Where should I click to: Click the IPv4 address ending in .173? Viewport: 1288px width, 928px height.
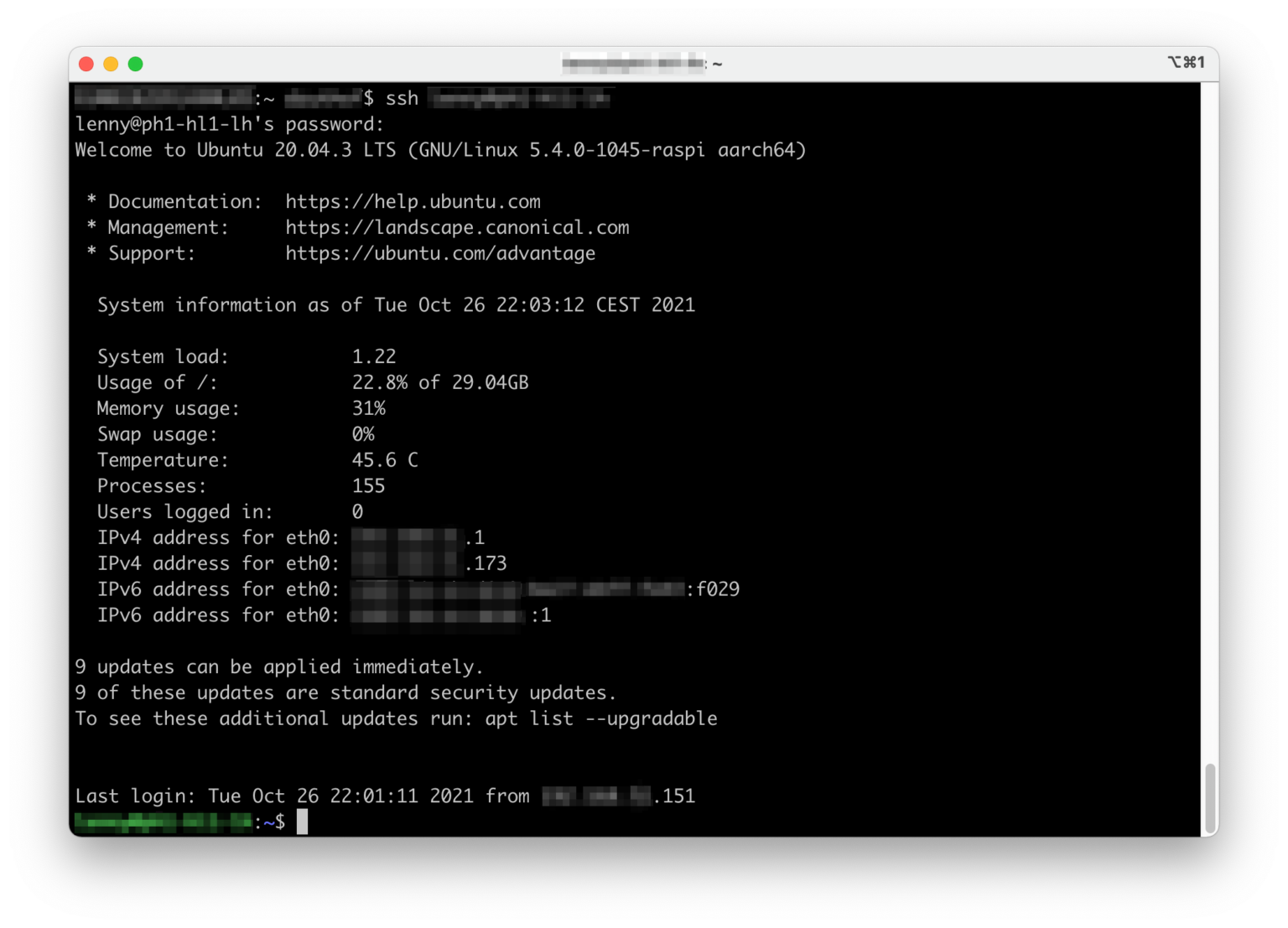pos(428,563)
